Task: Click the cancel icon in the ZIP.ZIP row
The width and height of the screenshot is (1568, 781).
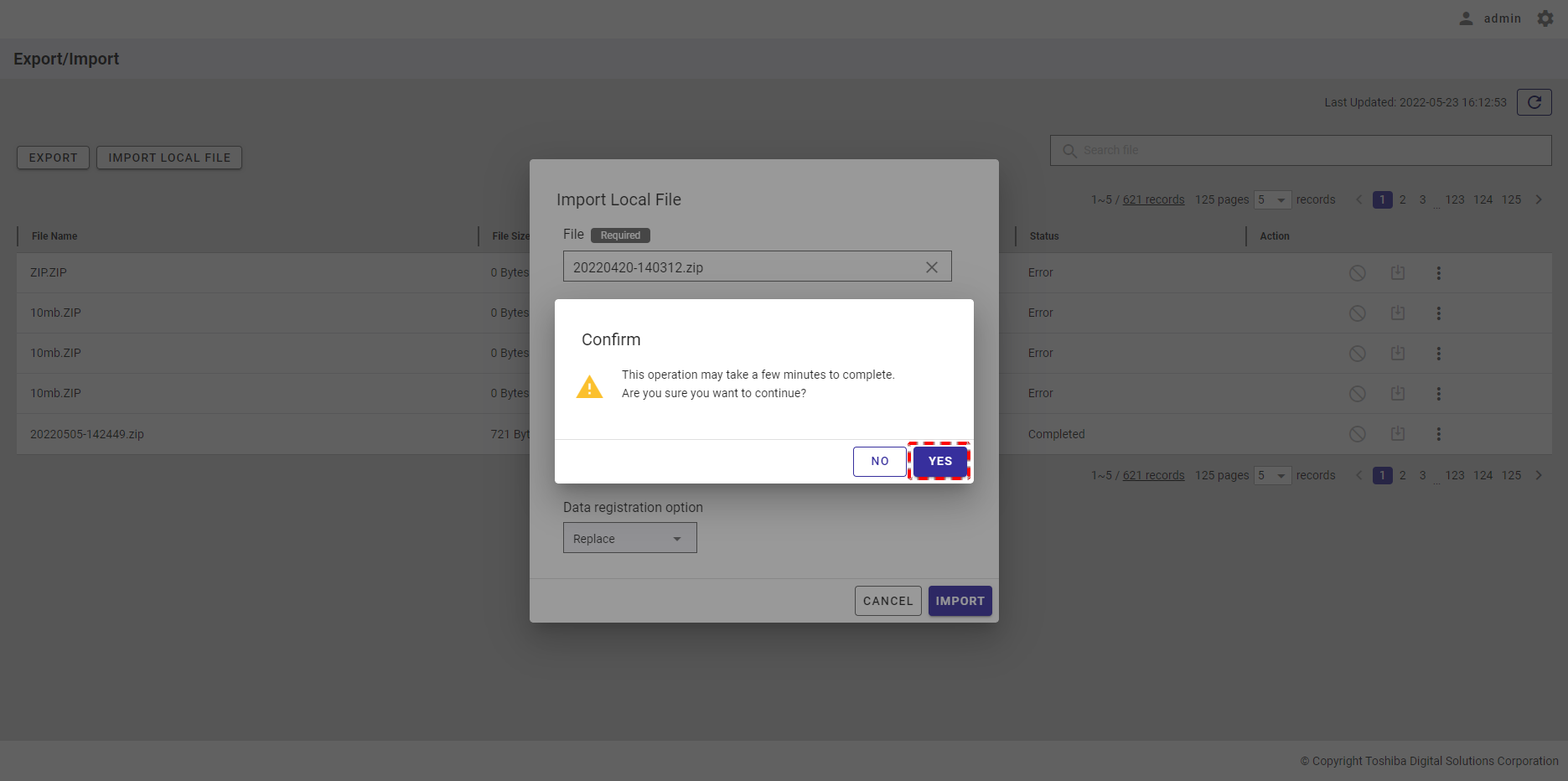Action: point(1357,273)
